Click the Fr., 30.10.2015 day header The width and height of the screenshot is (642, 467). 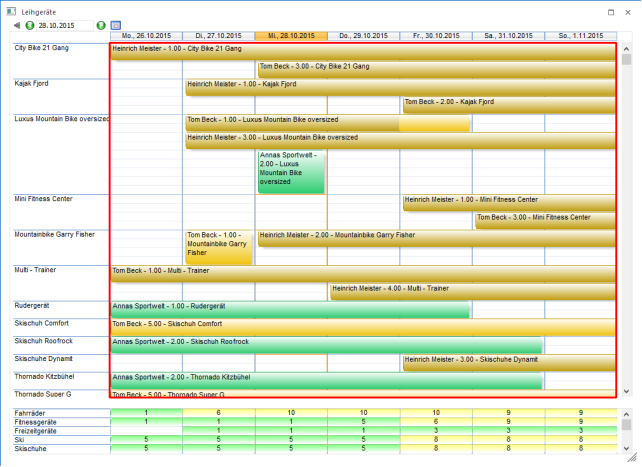point(436,35)
